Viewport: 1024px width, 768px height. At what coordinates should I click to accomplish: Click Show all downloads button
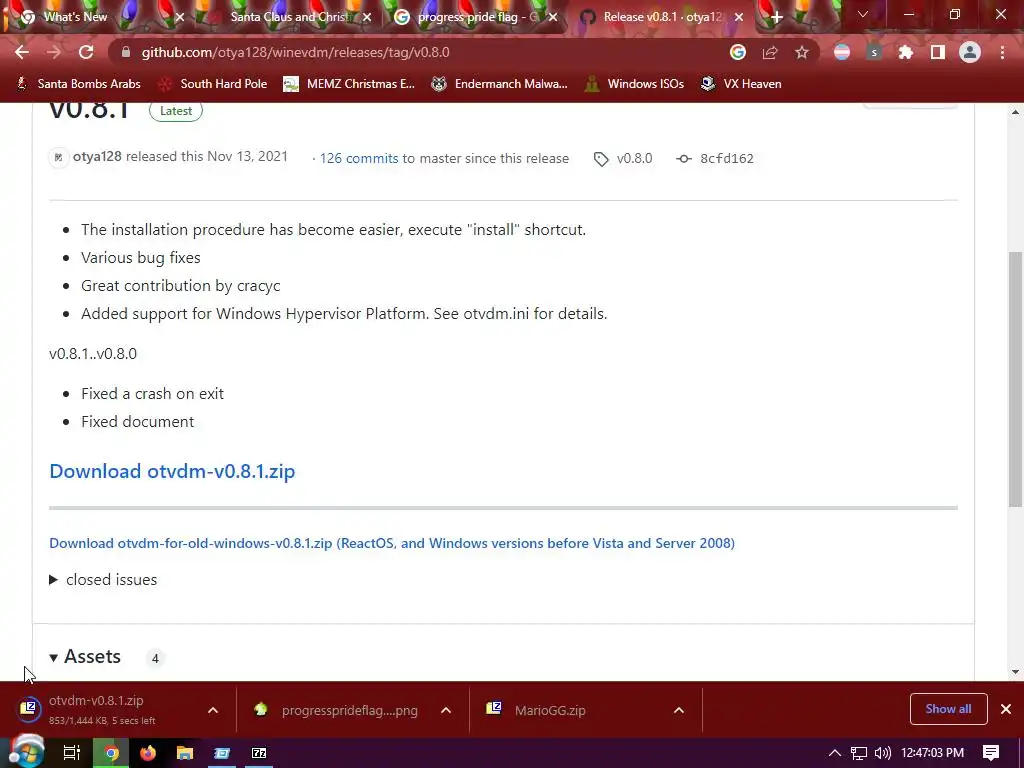[x=948, y=709]
